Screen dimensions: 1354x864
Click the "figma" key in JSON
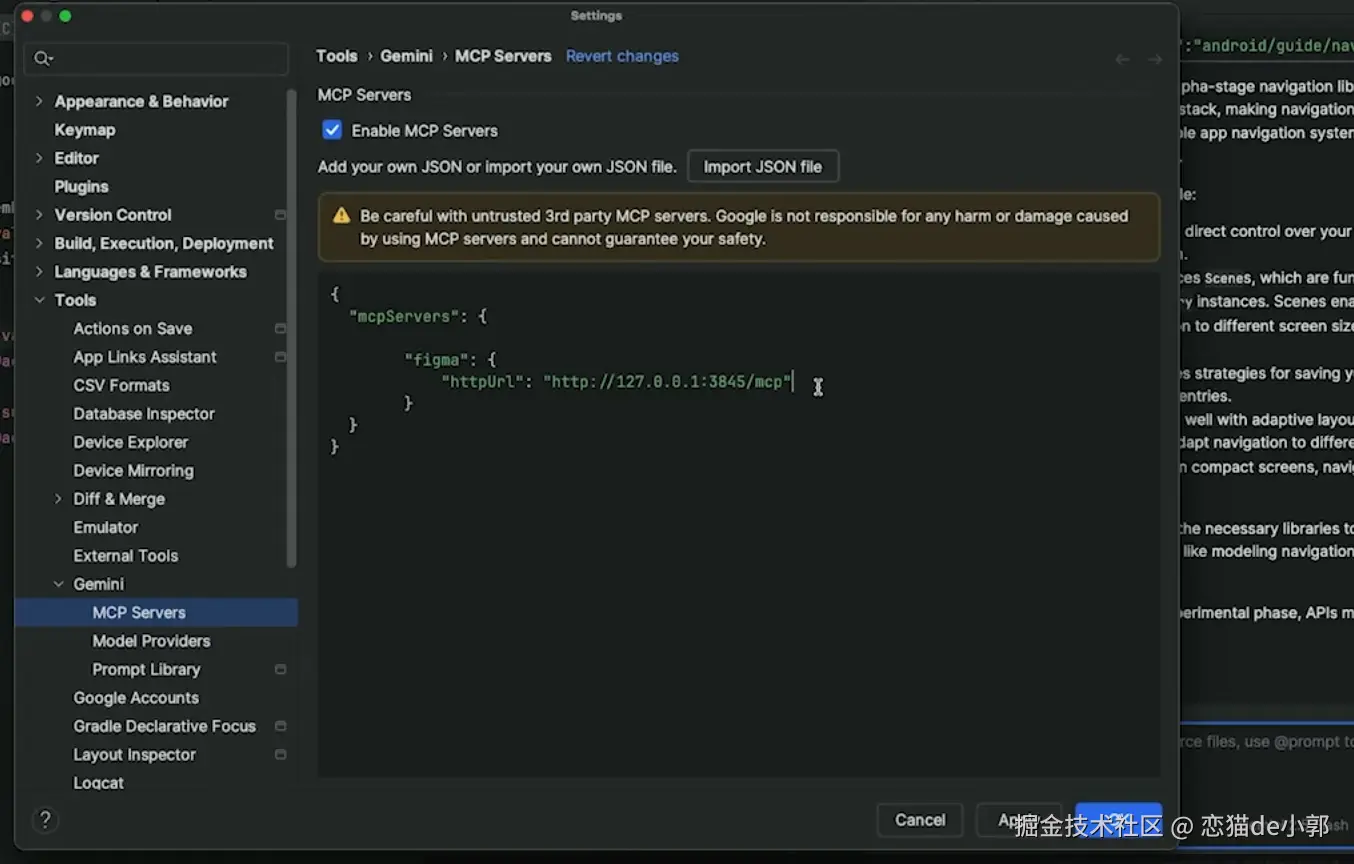[436, 359]
